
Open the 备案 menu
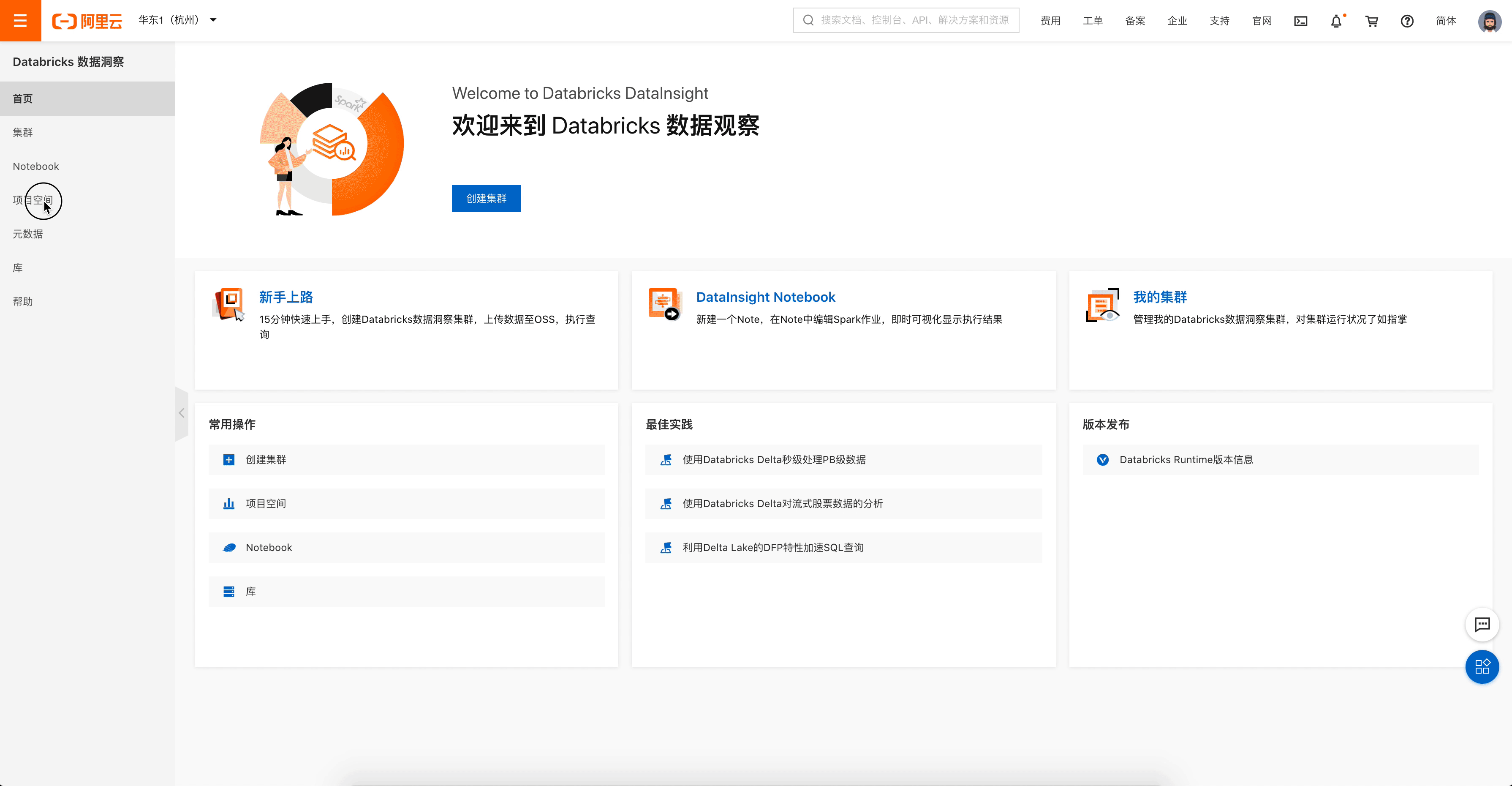click(1134, 21)
